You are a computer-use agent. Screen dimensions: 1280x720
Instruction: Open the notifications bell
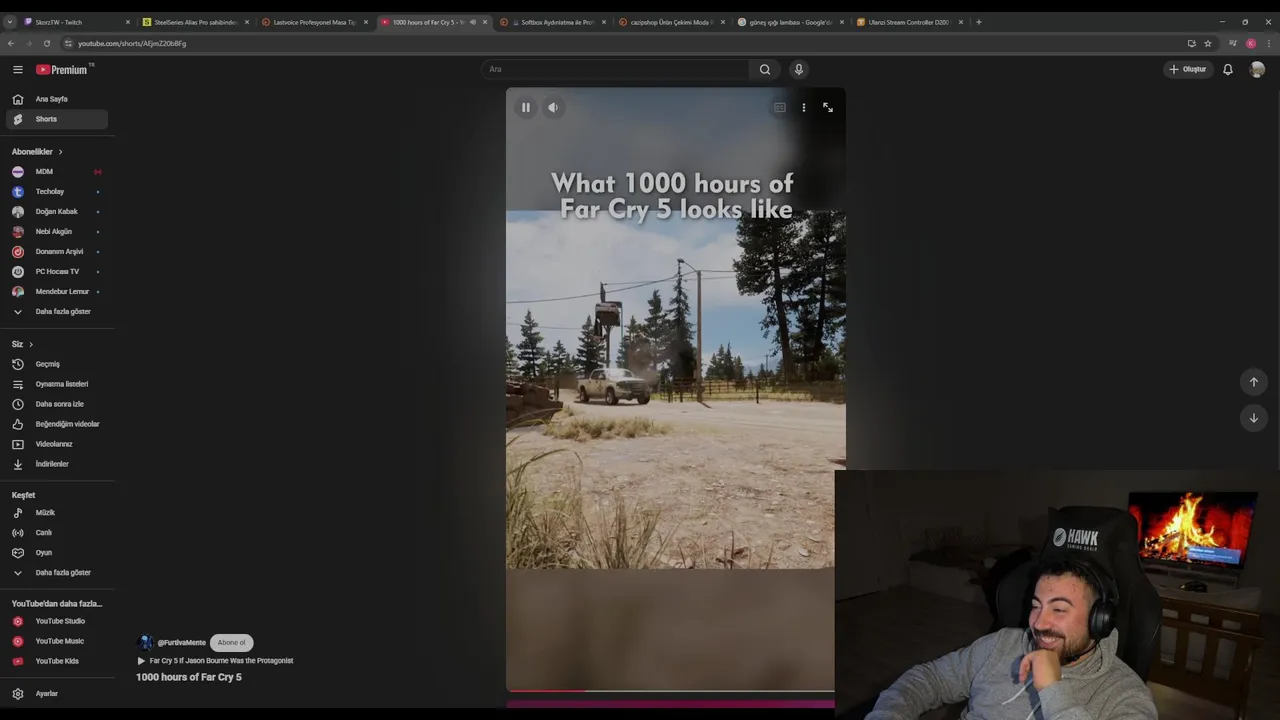click(1228, 69)
